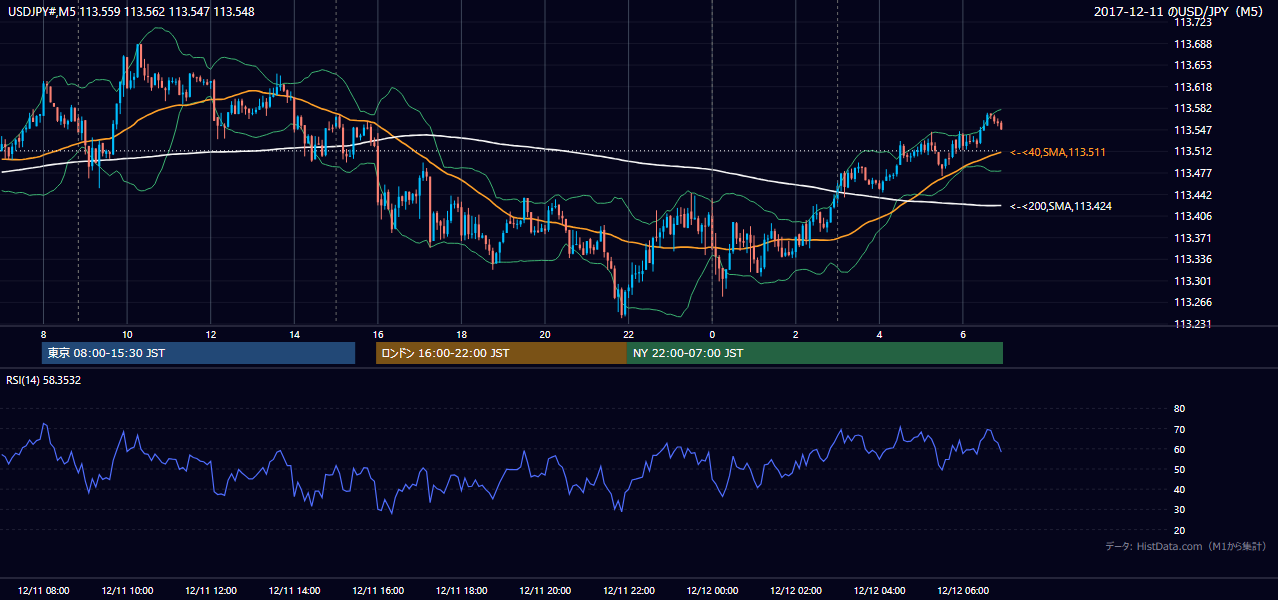Click hour tick 18 under price chart
This screenshot has width=1278, height=600.
461,334
